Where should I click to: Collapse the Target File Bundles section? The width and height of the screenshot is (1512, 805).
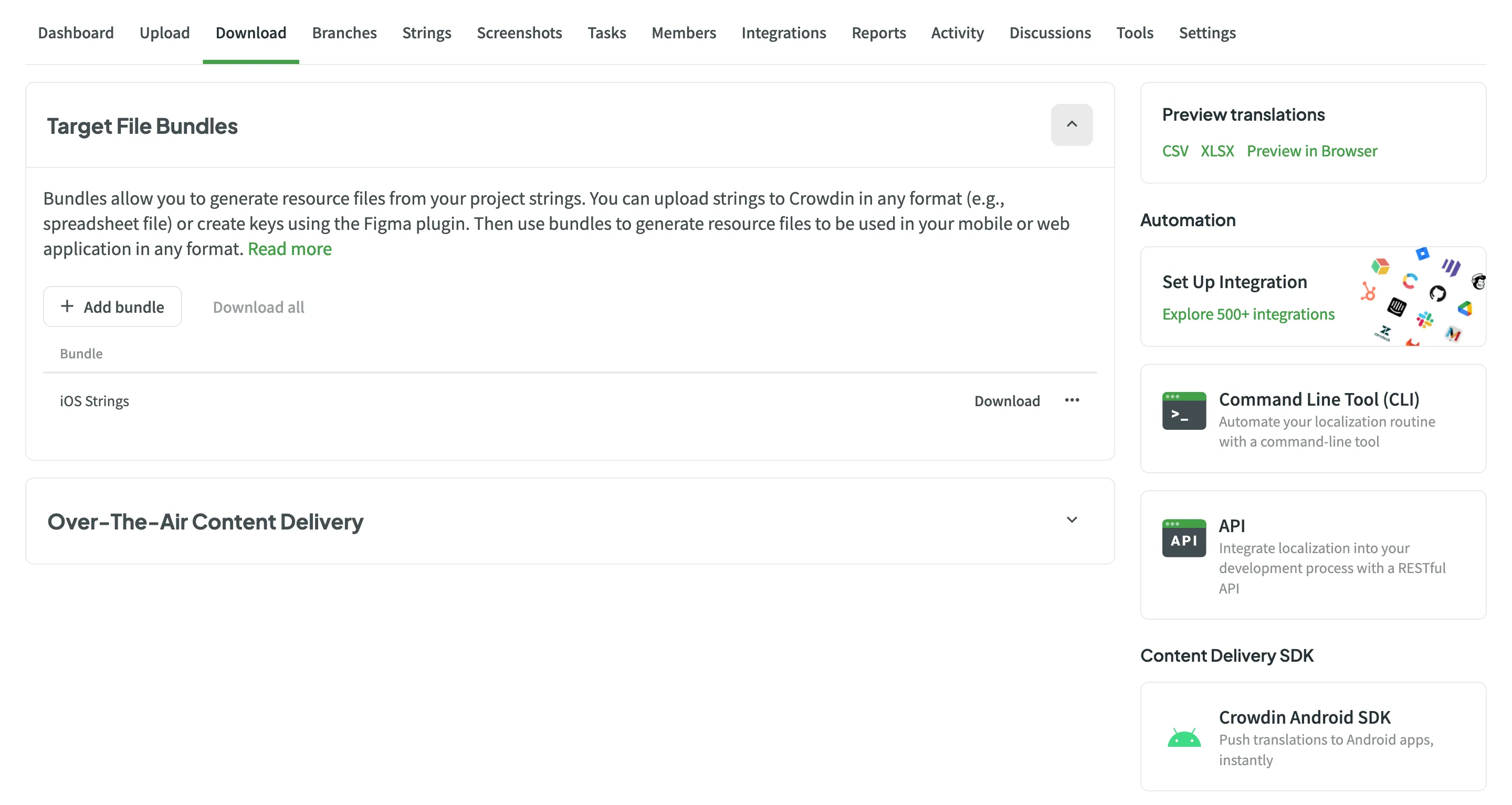(1071, 124)
